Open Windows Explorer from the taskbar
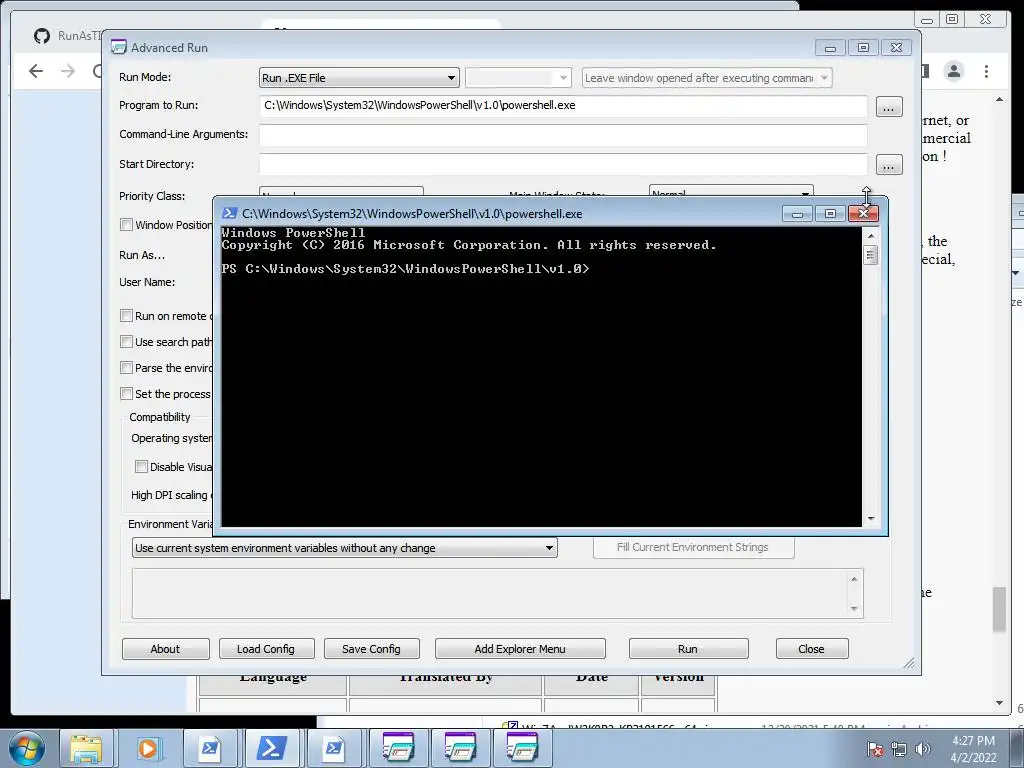1024x768 pixels. [x=86, y=748]
